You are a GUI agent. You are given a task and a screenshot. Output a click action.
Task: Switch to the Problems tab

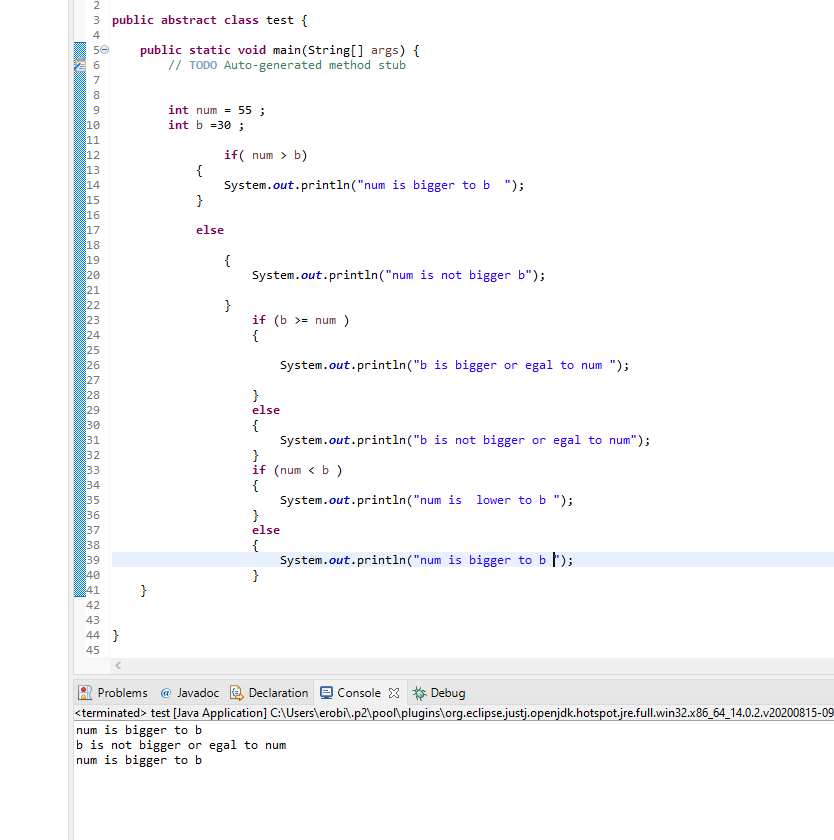click(113, 693)
